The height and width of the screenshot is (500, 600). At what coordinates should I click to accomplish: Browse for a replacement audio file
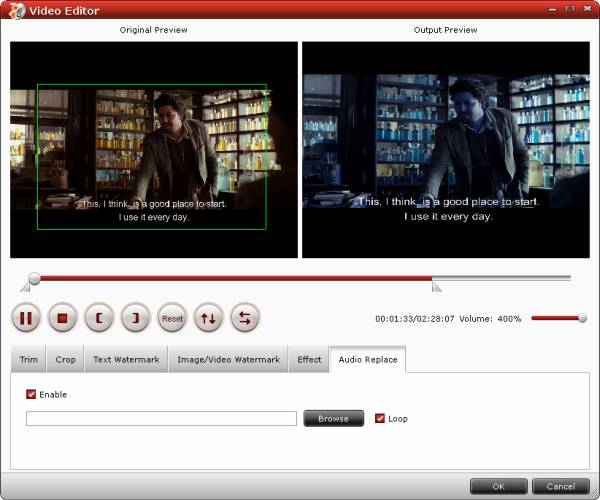(x=334, y=419)
